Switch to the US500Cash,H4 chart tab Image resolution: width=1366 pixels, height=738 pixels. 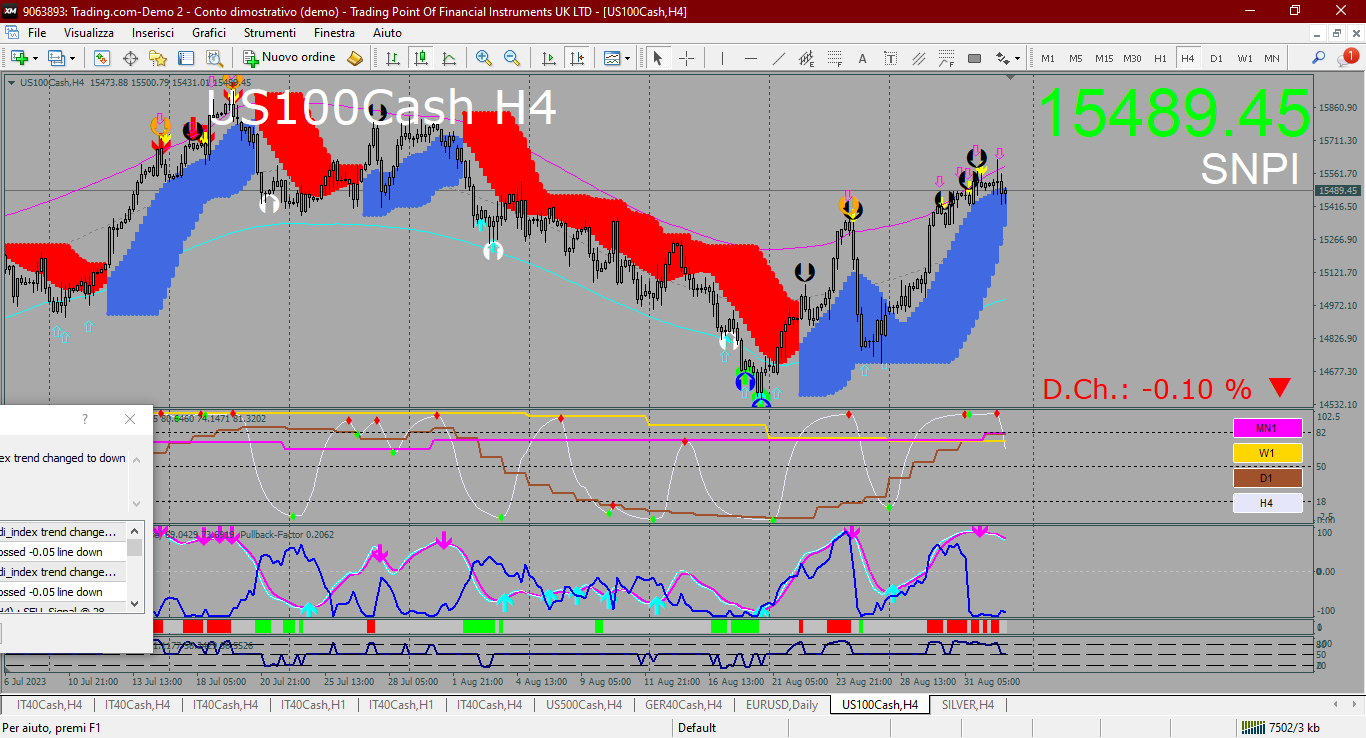click(584, 705)
